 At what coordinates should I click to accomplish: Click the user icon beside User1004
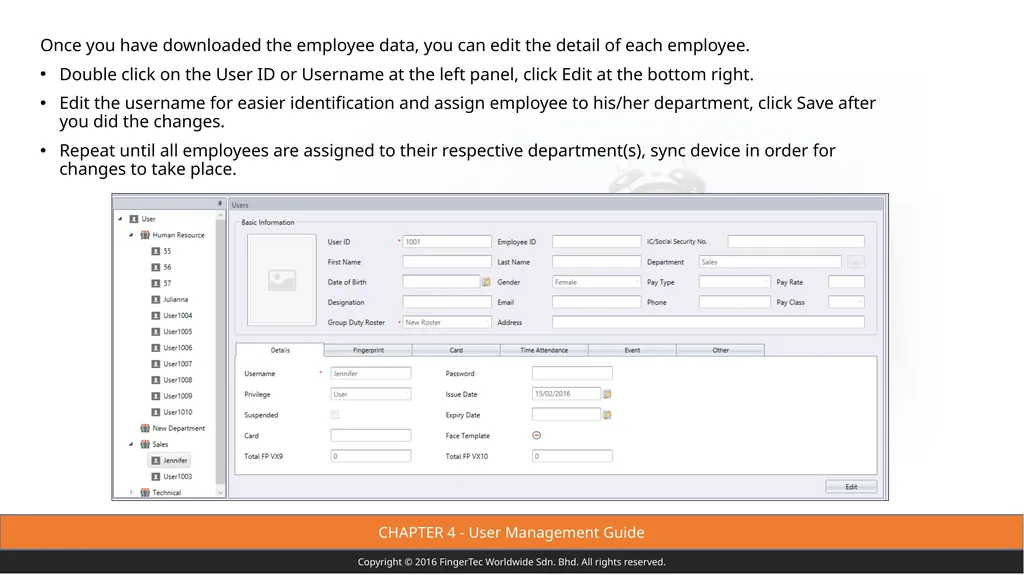(155, 316)
